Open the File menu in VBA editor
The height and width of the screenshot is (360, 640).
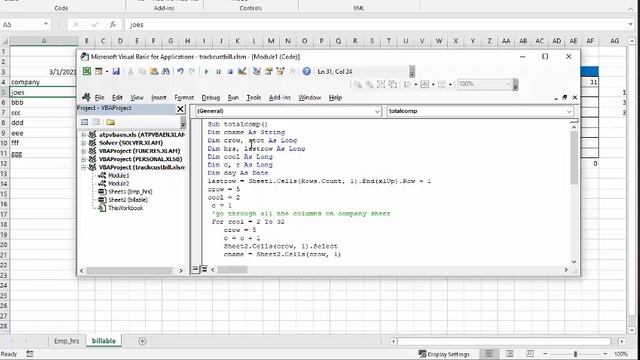99,98
